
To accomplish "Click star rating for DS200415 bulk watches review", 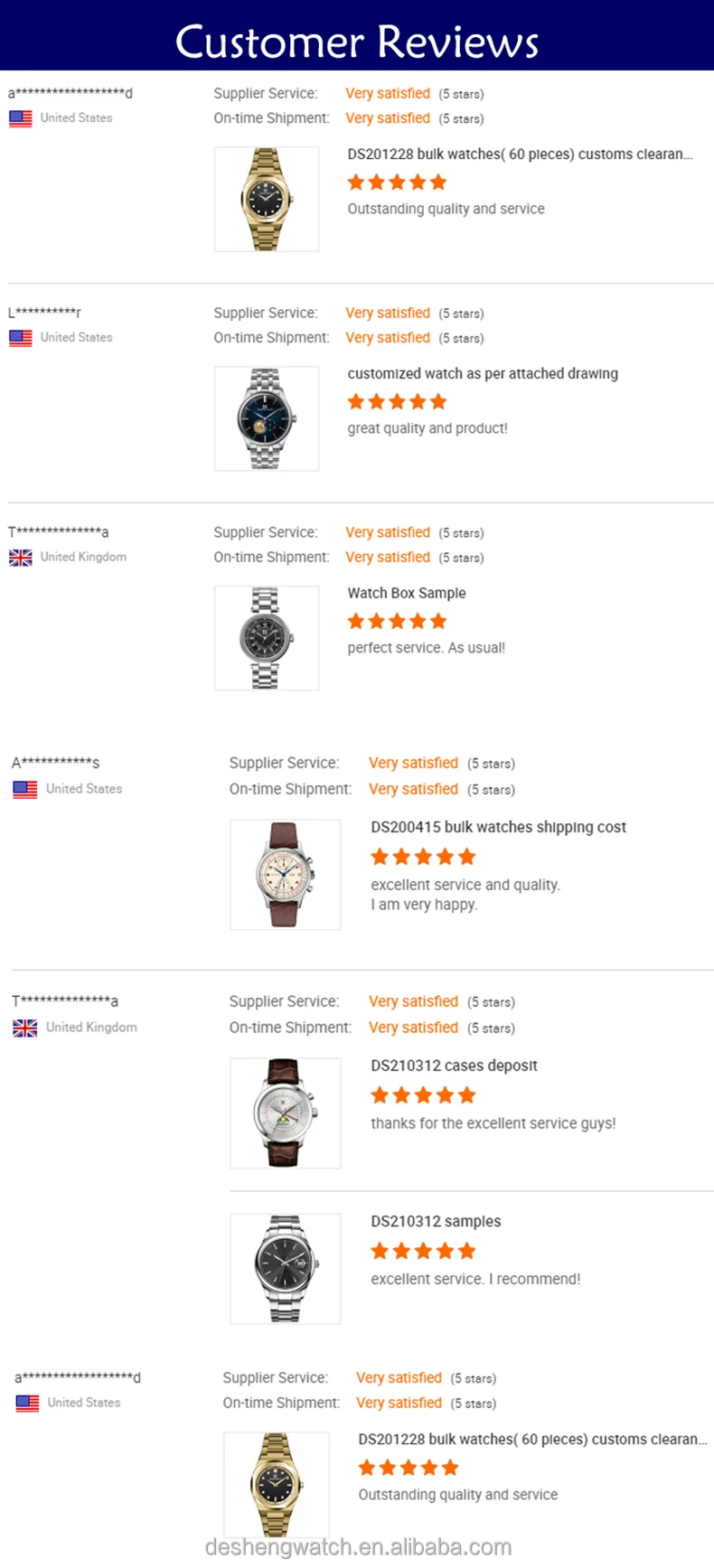I will [x=422, y=857].
